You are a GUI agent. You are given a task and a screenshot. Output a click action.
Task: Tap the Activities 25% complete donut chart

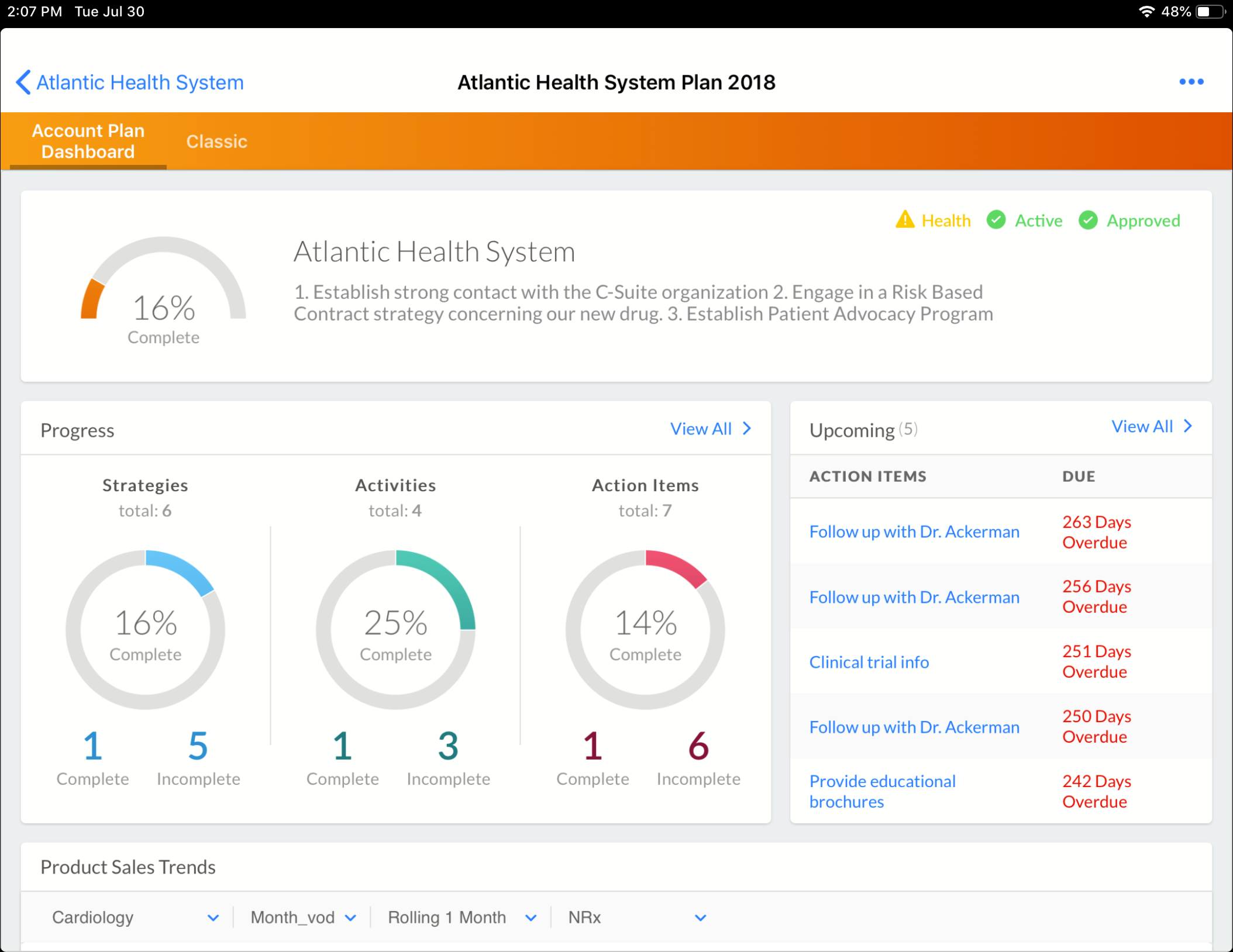[x=395, y=629]
